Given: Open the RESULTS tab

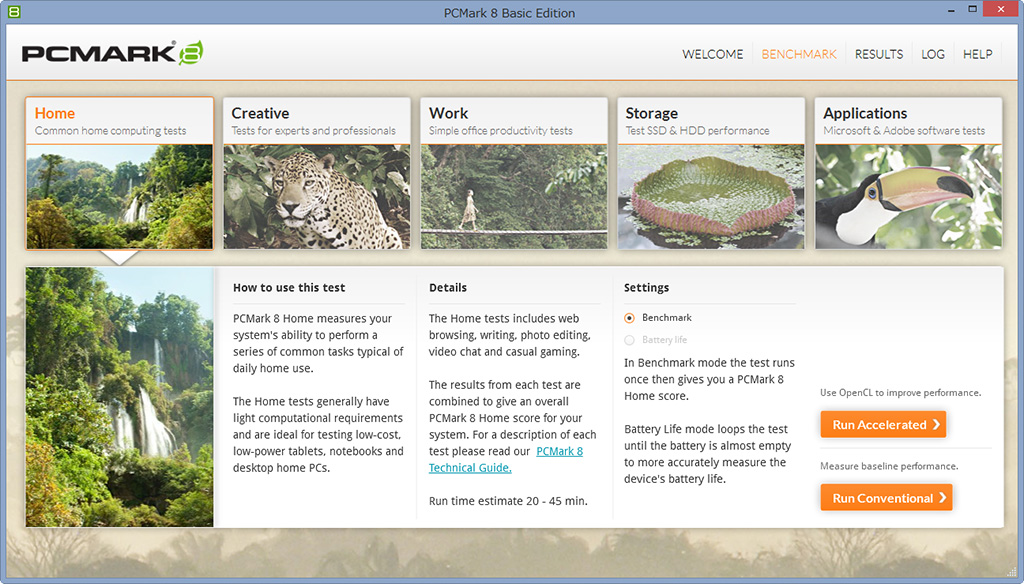Looking at the screenshot, I should click(x=879, y=54).
